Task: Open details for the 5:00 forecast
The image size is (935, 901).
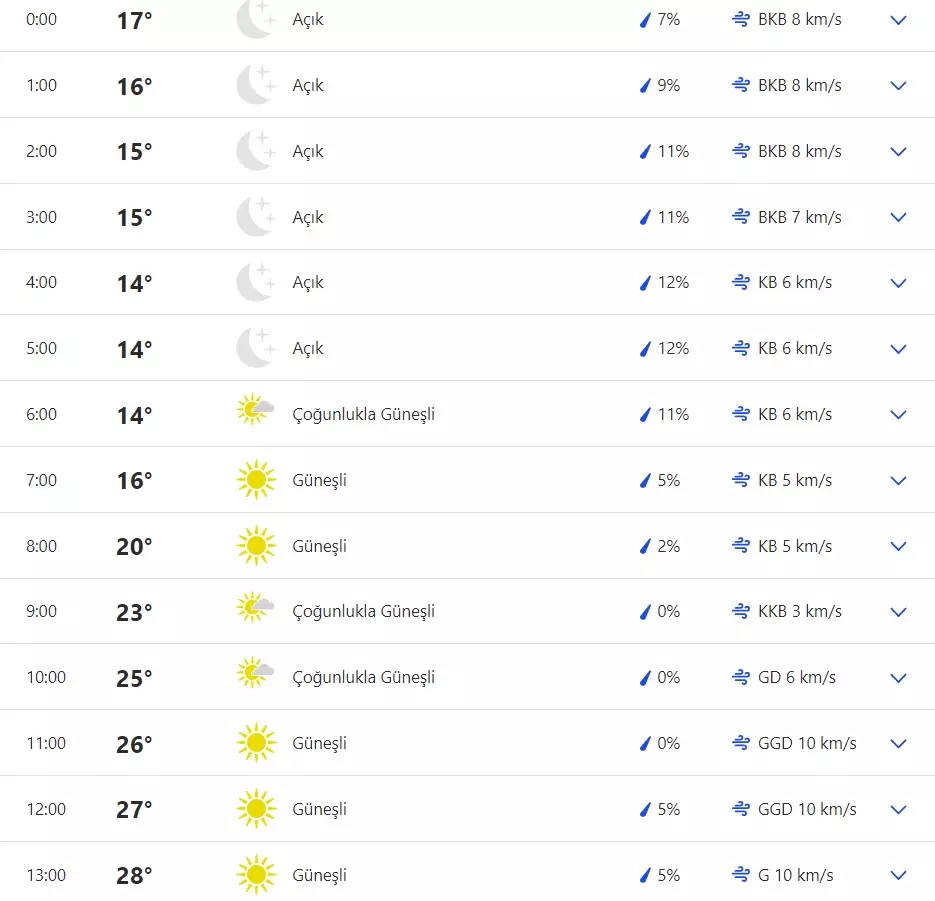Action: tap(898, 349)
